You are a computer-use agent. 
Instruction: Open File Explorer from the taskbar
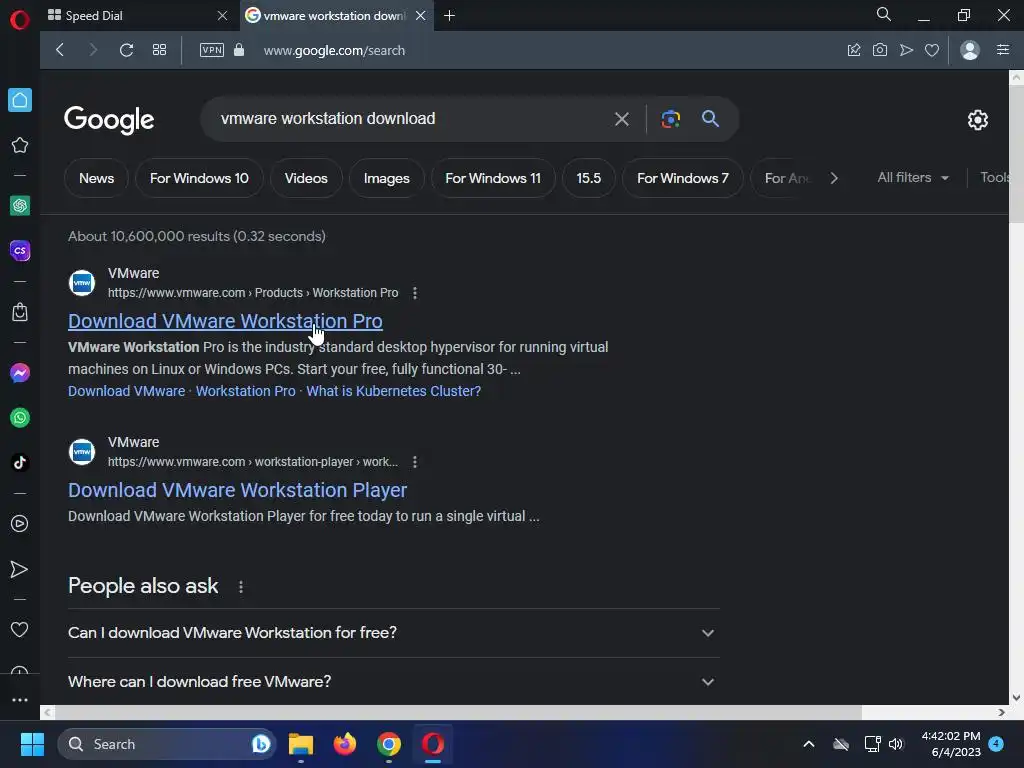pos(300,744)
